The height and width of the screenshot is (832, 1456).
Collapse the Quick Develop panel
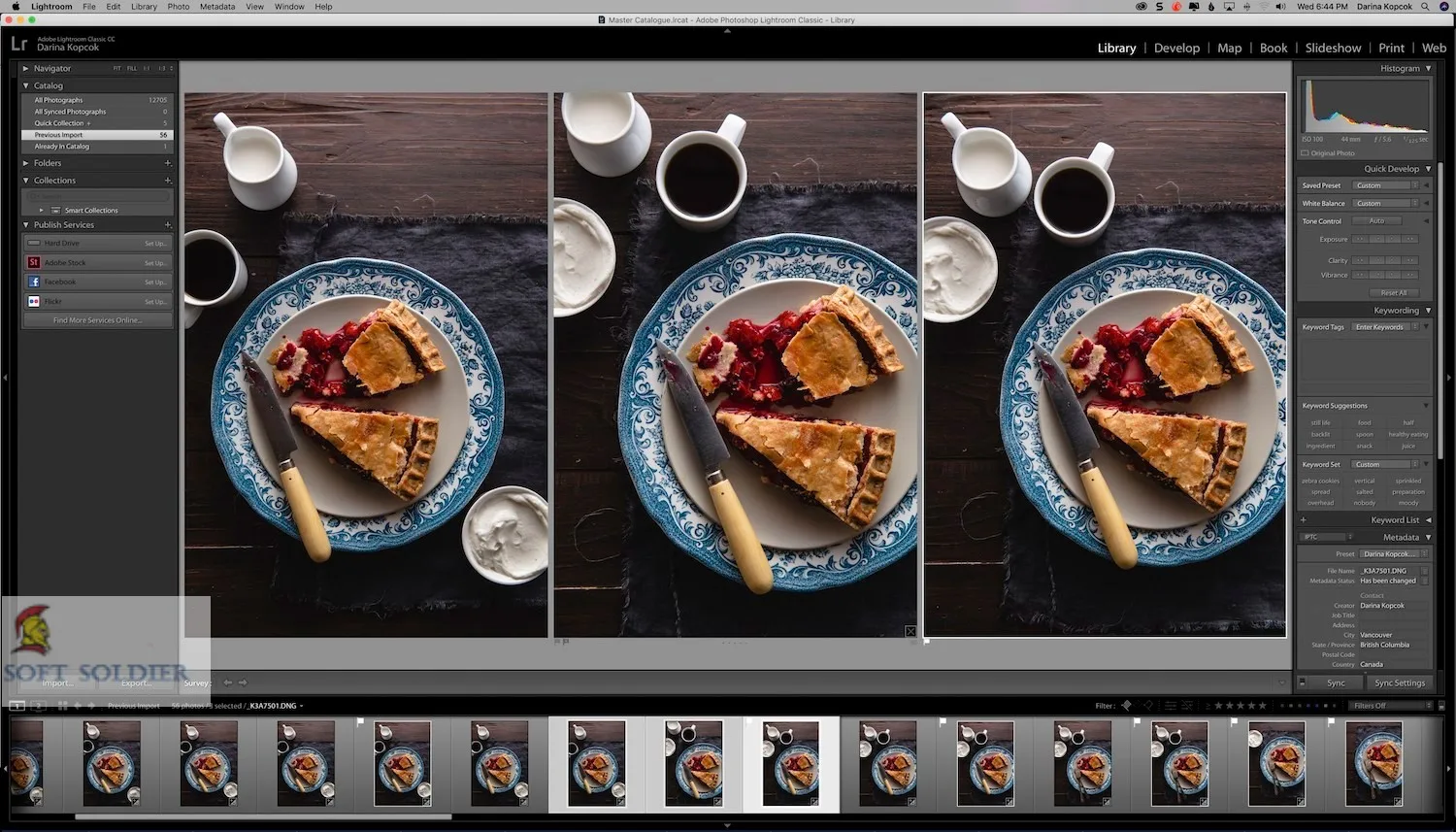click(1428, 169)
